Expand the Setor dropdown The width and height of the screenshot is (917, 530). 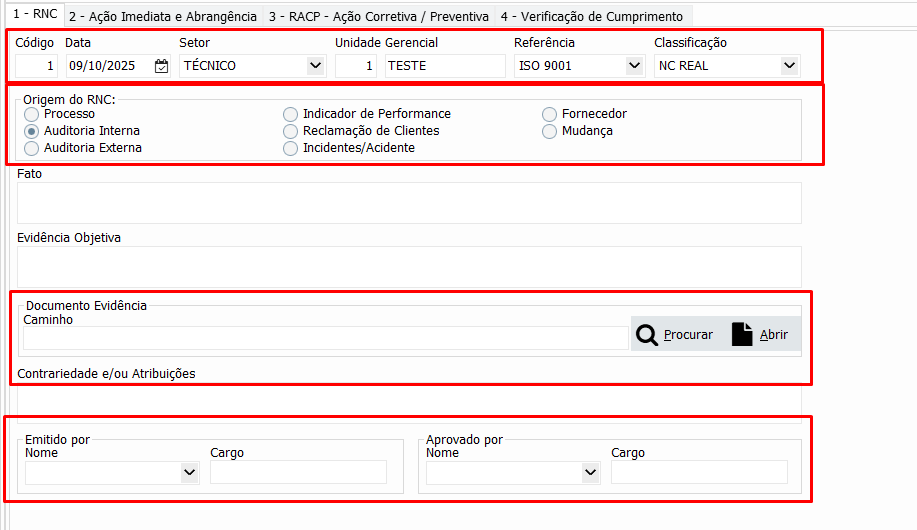315,66
